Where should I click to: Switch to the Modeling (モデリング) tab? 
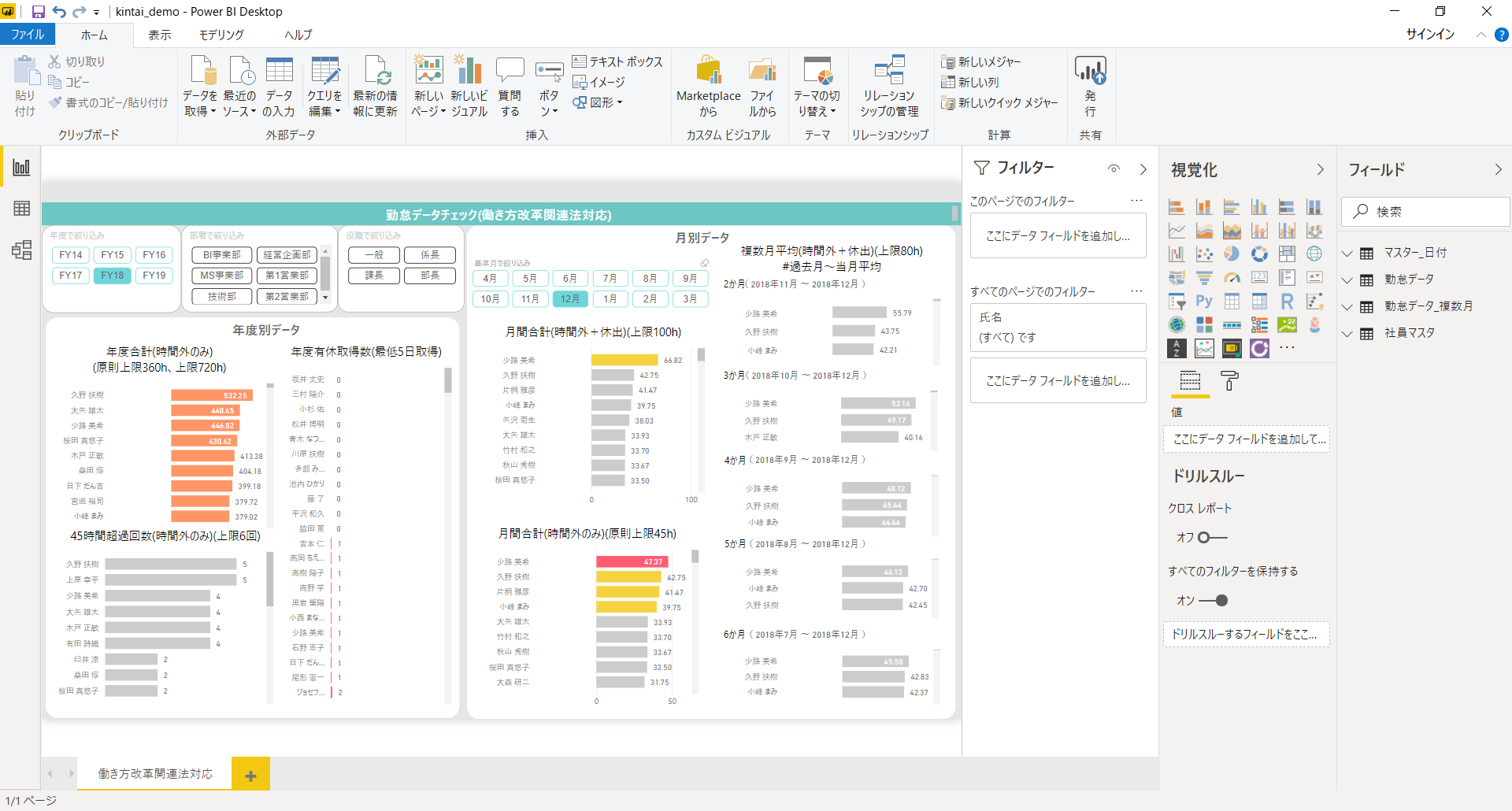pos(221,35)
